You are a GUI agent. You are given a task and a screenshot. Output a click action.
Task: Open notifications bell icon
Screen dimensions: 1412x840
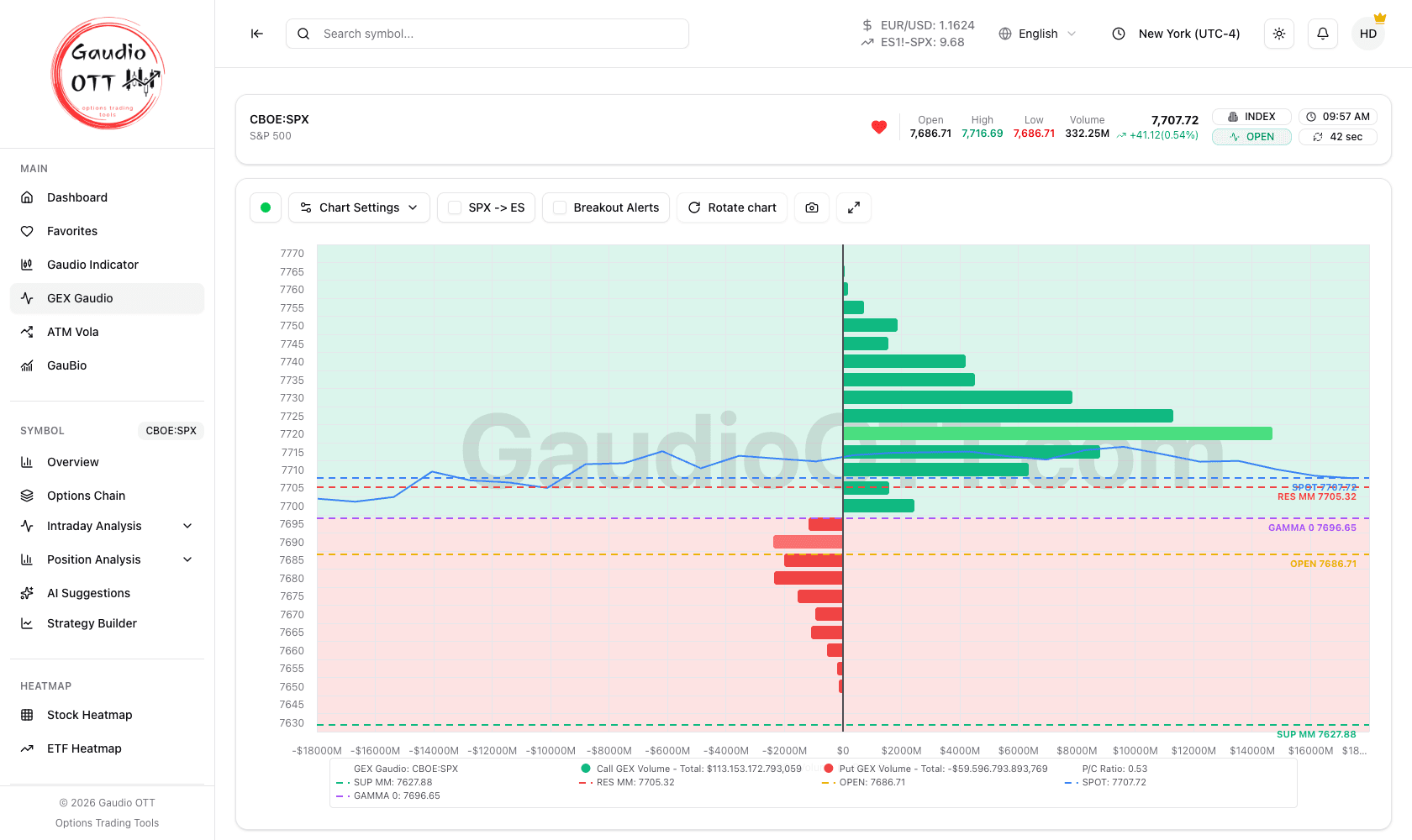coord(1323,34)
